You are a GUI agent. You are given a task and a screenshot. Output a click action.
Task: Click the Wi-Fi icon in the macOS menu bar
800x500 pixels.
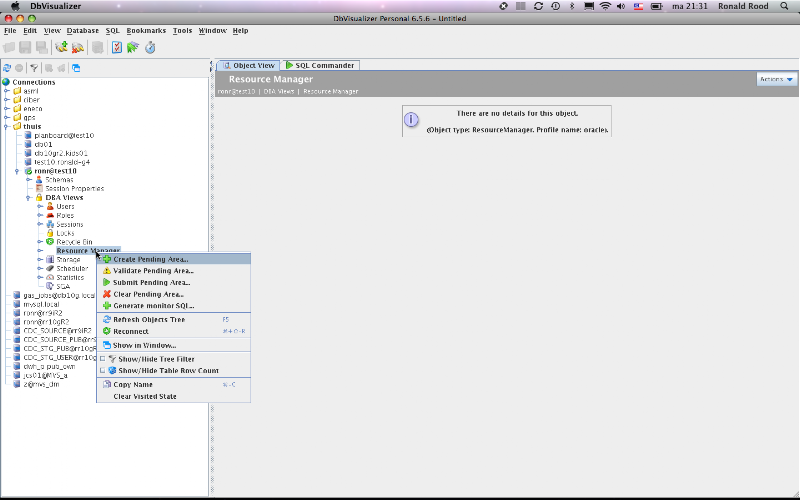(x=605, y=6)
